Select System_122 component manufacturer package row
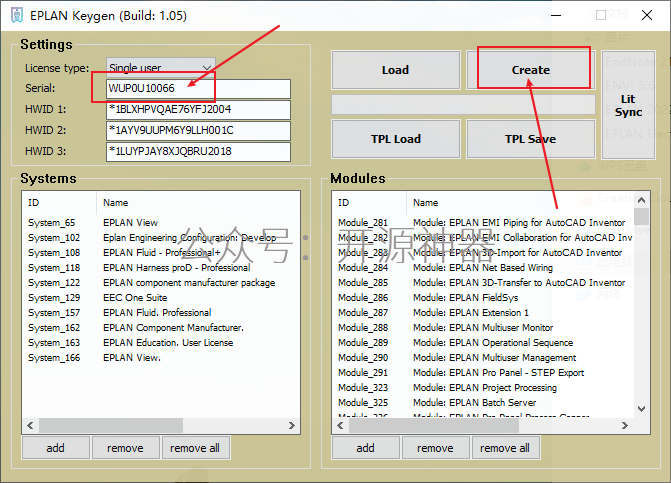Screen dimensions: 671x483 (x=161, y=283)
